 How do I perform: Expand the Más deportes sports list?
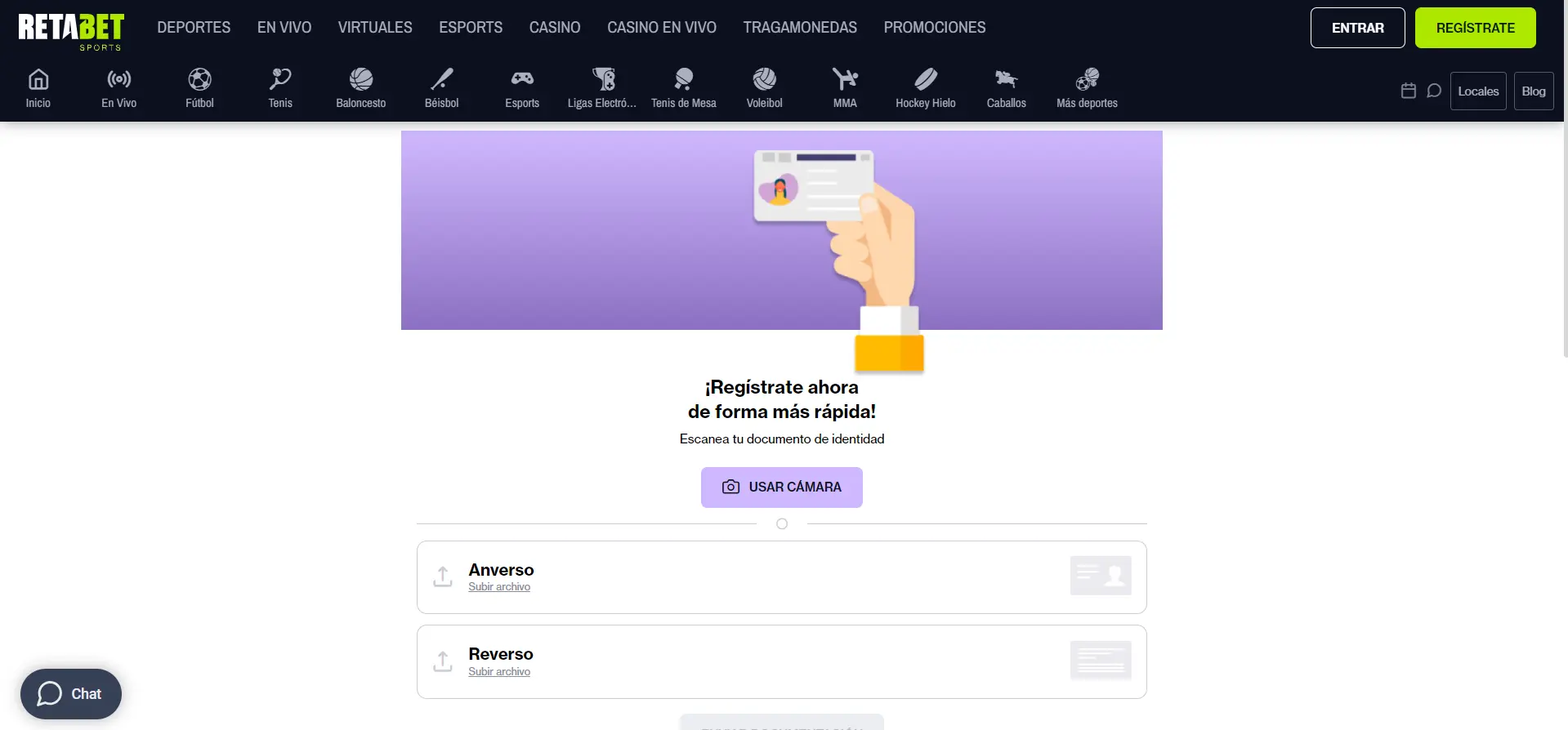pyautogui.click(x=1087, y=79)
